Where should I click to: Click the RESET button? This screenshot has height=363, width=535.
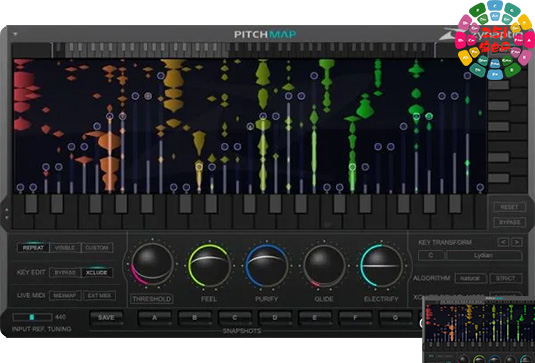509,207
